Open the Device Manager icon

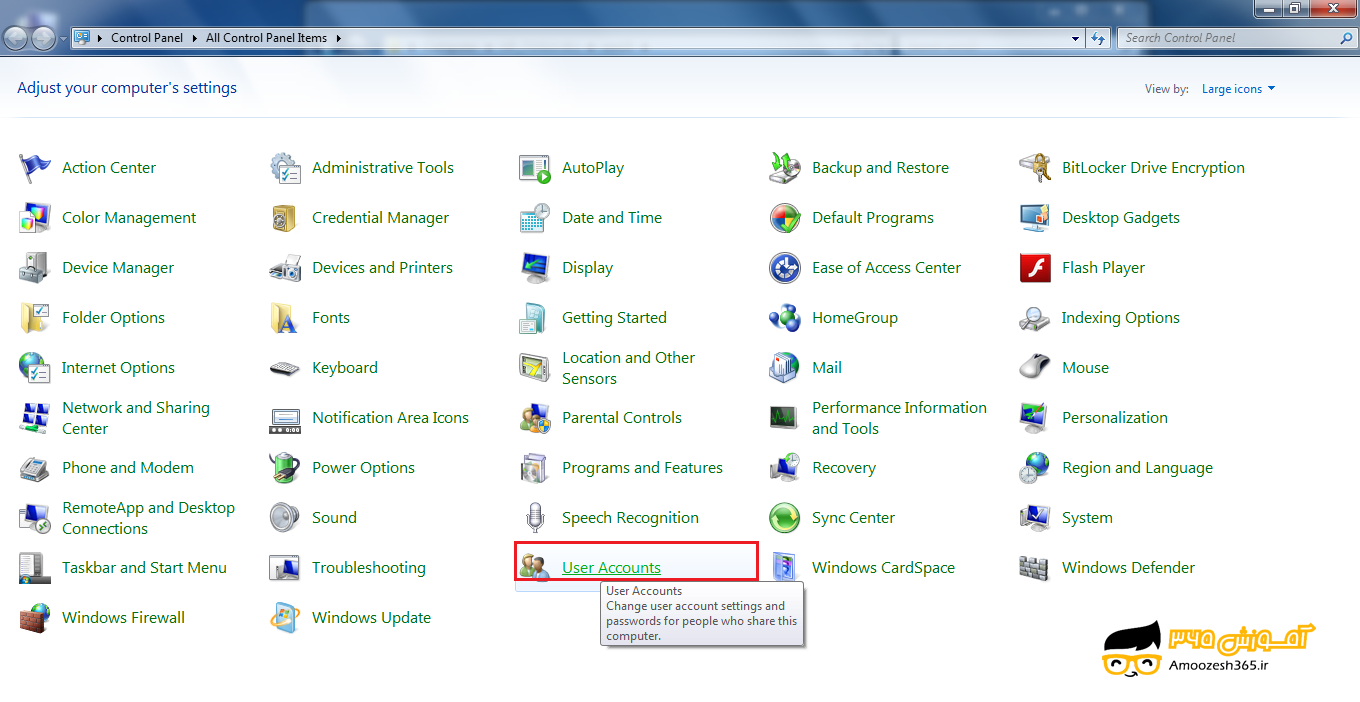point(35,268)
